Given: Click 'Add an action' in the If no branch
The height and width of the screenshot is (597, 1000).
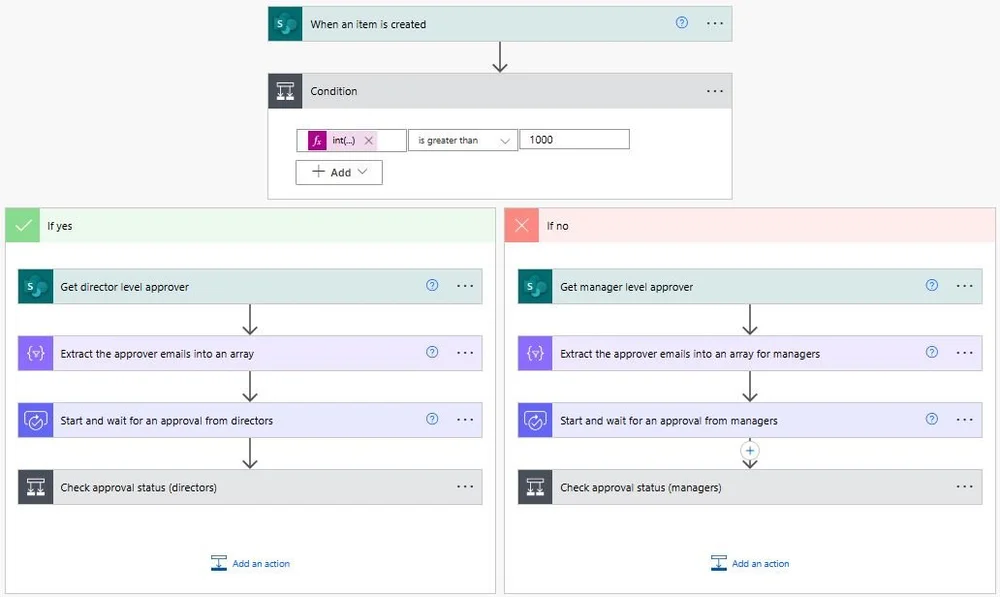Looking at the screenshot, I should (x=759, y=563).
